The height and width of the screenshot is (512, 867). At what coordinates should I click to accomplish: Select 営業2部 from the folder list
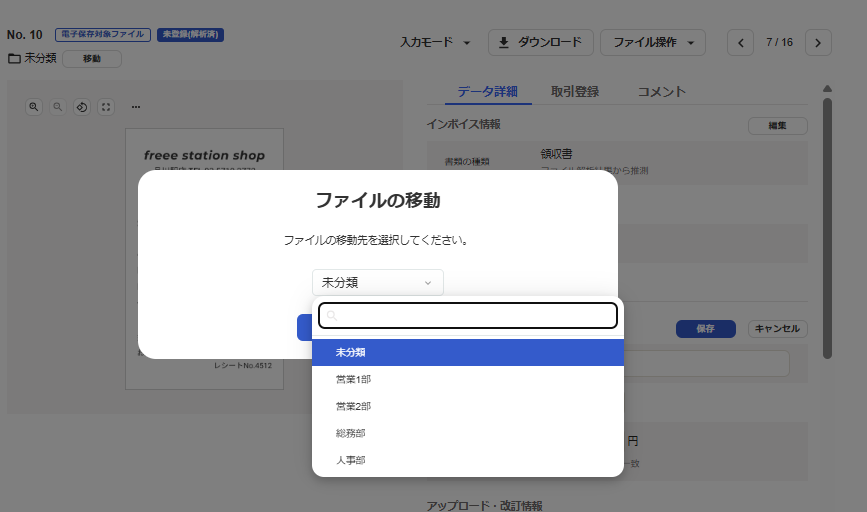point(468,406)
